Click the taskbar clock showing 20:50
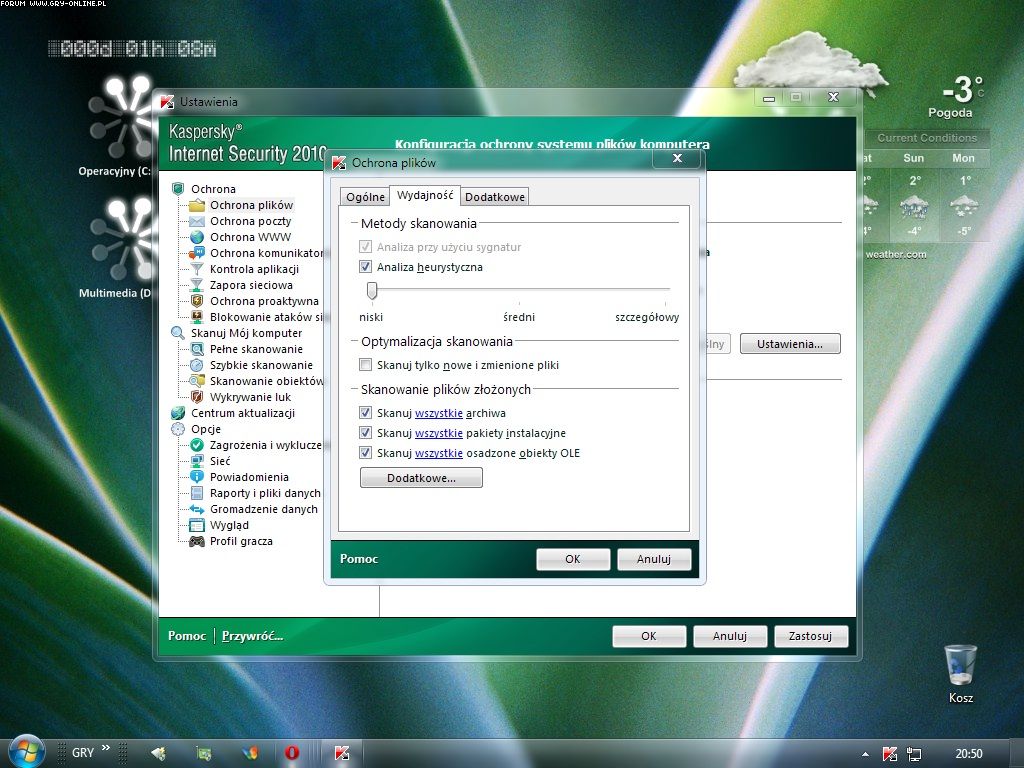This screenshot has width=1024, height=768. pos(968,754)
